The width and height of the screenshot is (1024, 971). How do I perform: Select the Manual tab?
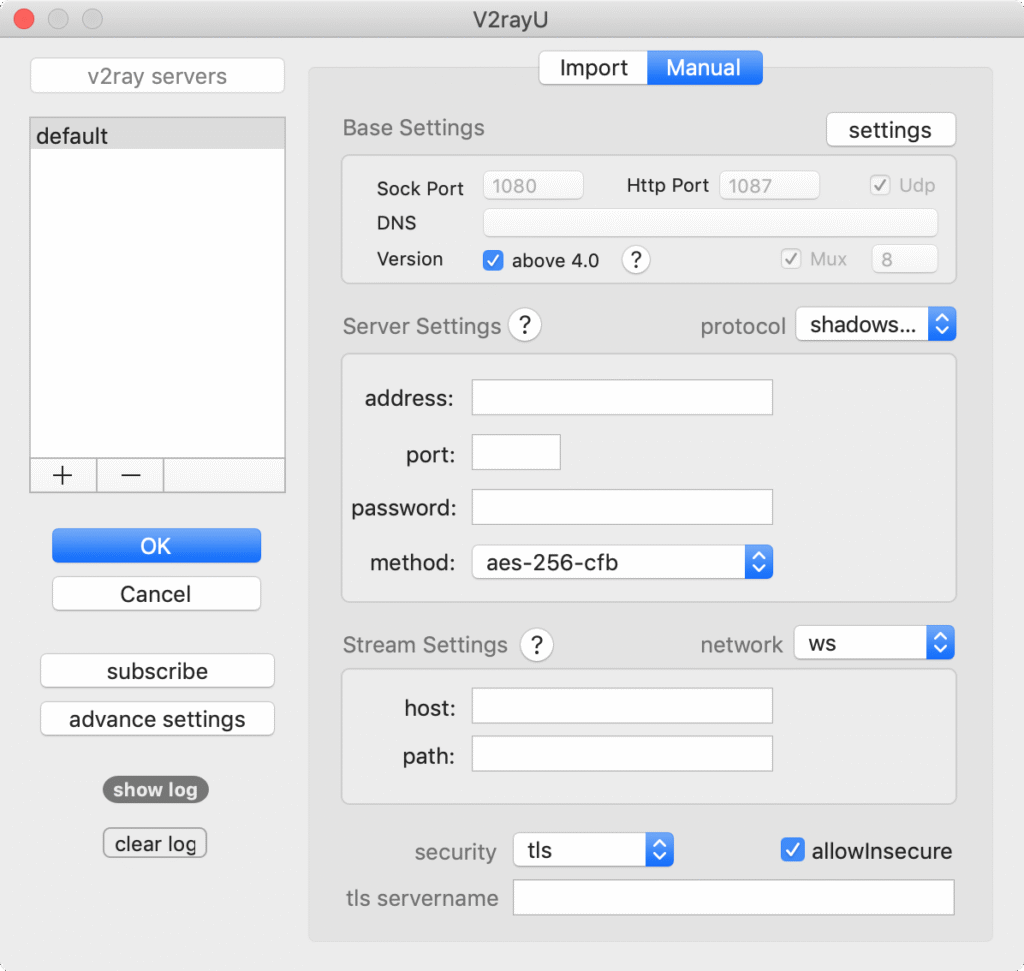704,68
